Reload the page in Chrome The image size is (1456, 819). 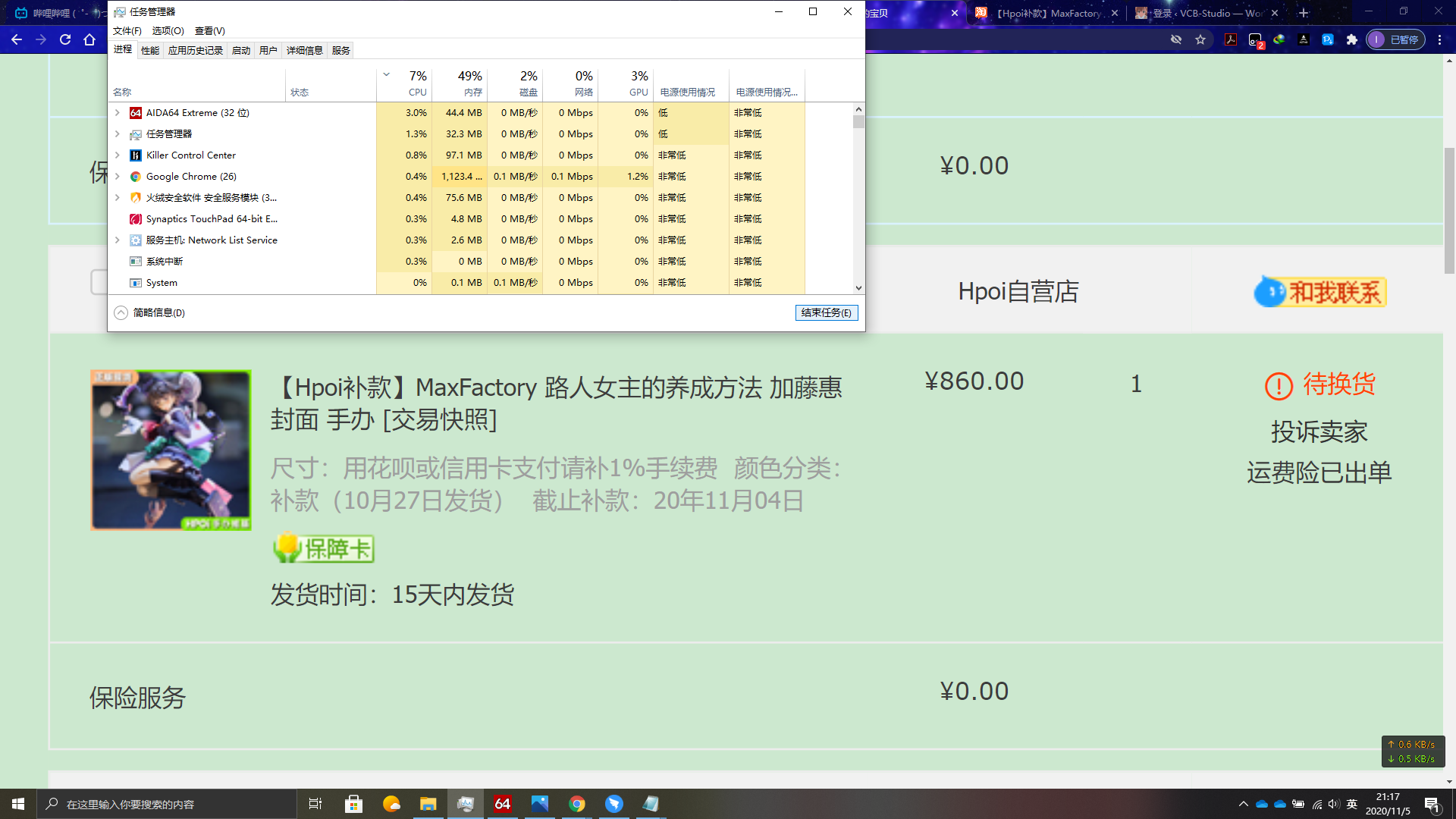[65, 39]
